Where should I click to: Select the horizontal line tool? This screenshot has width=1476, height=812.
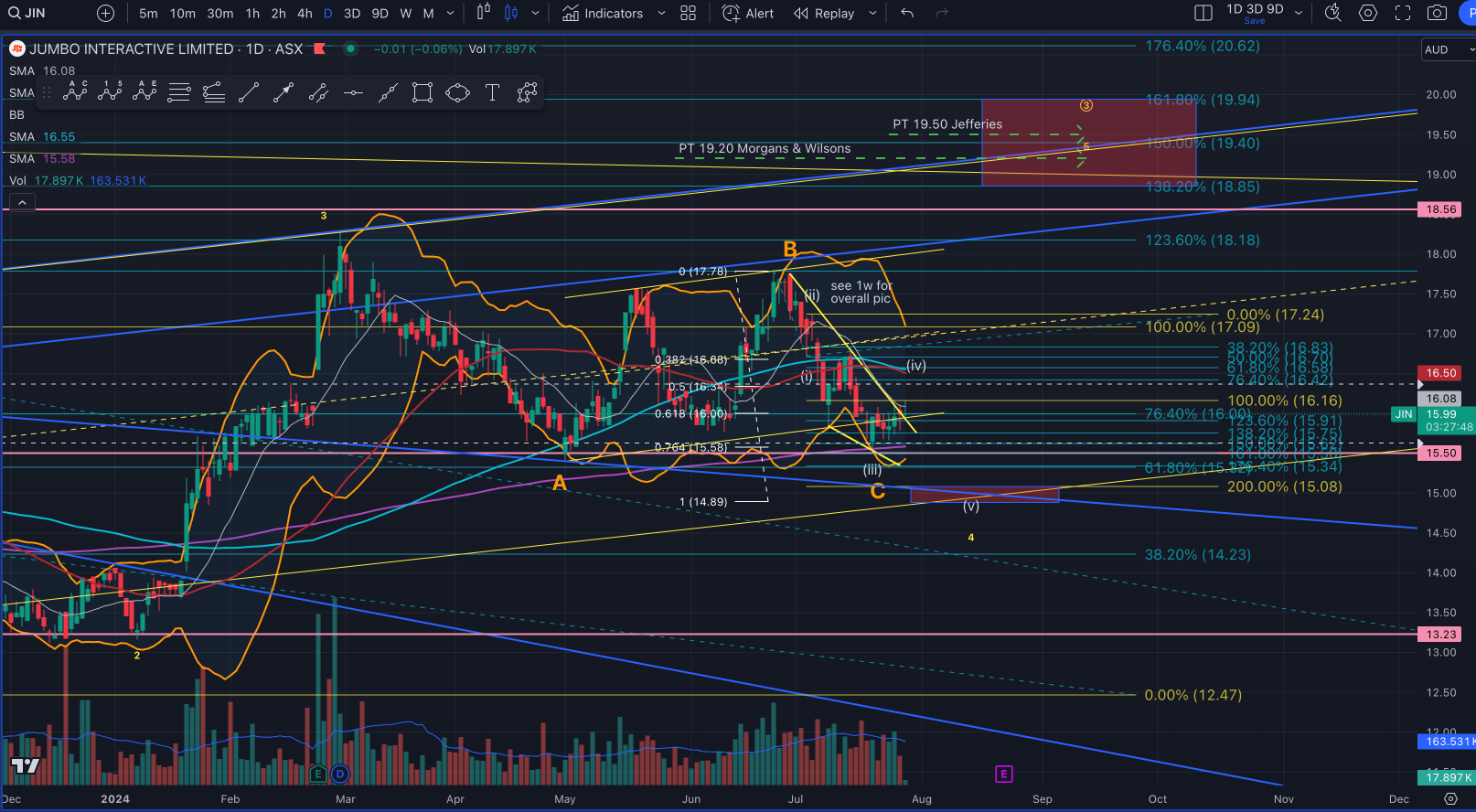point(353,91)
